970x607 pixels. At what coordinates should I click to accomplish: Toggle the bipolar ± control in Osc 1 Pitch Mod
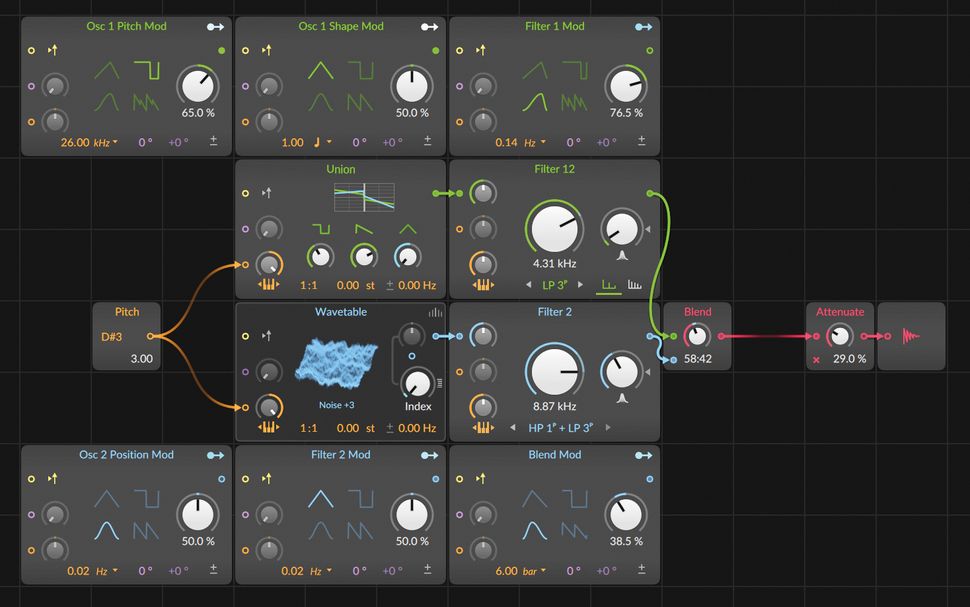tap(213, 140)
